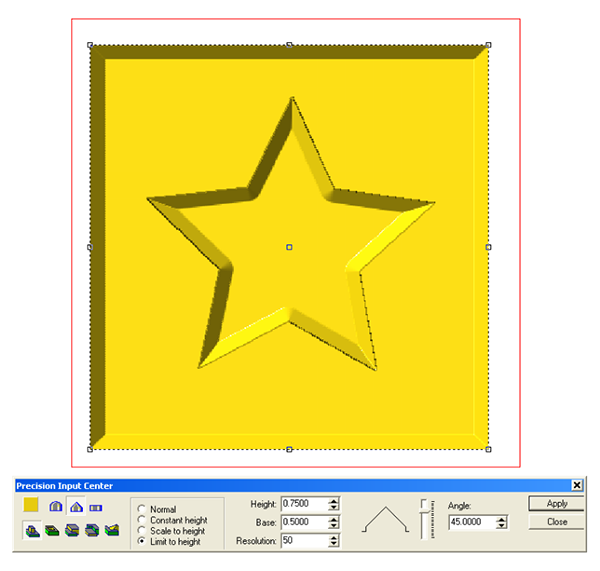Click the right-middle selection handle
Viewport: 600px width, 571px height.
tap(488, 247)
